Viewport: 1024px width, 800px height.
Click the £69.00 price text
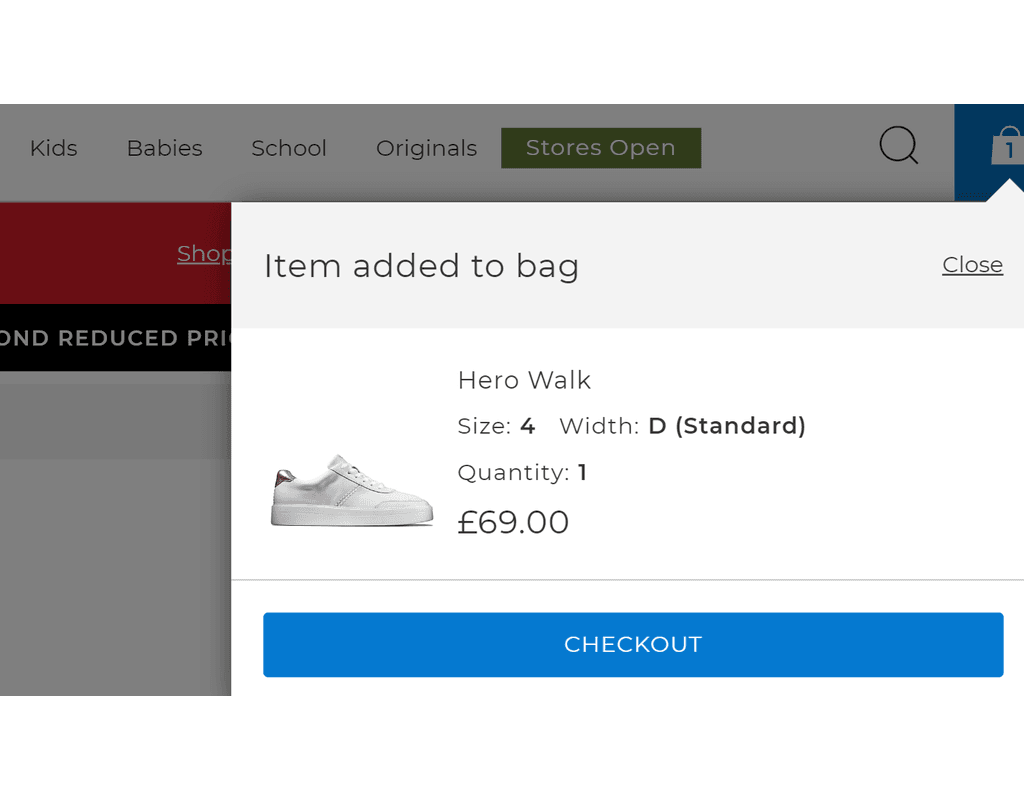coord(513,522)
